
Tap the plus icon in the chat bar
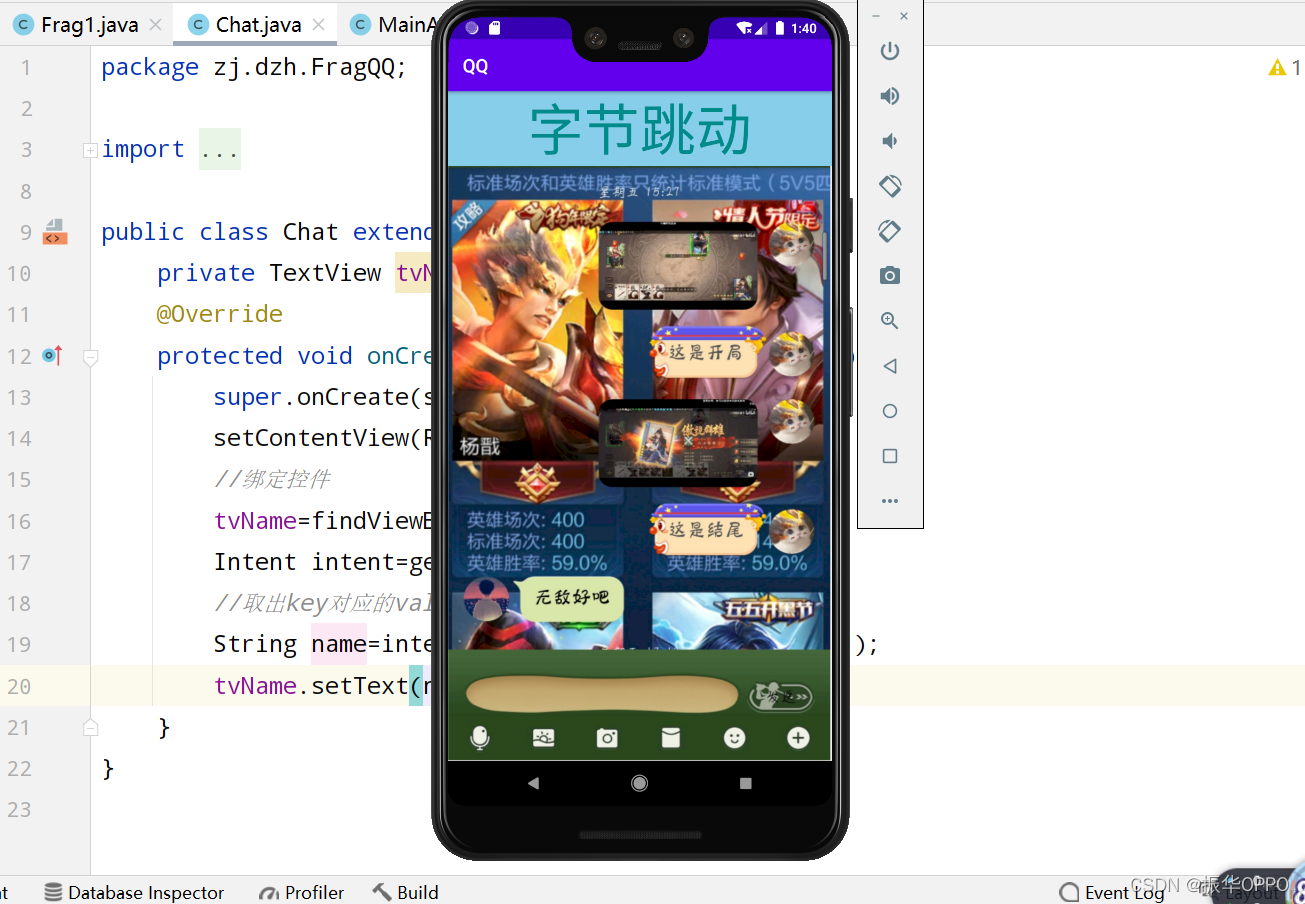pyautogui.click(x=798, y=738)
